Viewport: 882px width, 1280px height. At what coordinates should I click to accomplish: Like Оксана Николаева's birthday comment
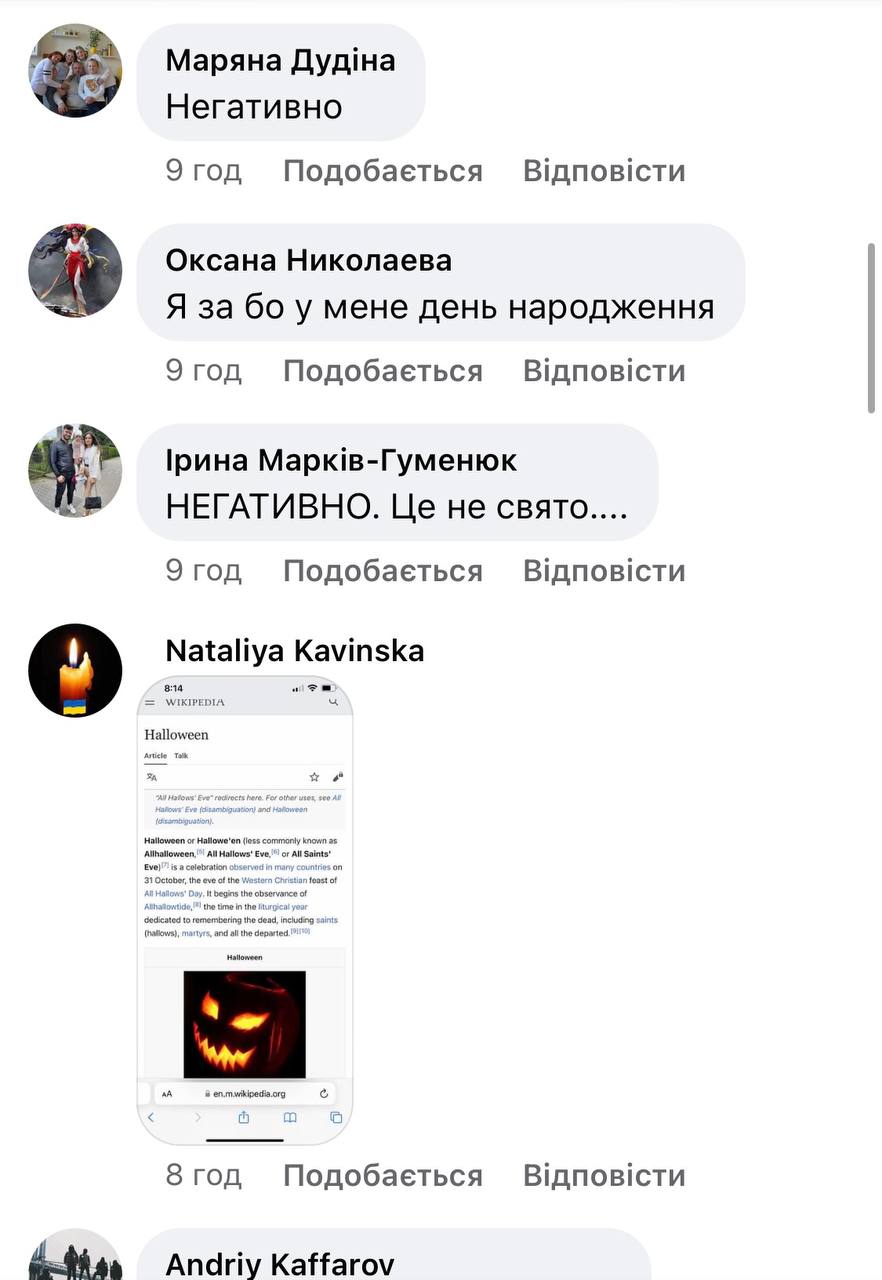[382, 371]
